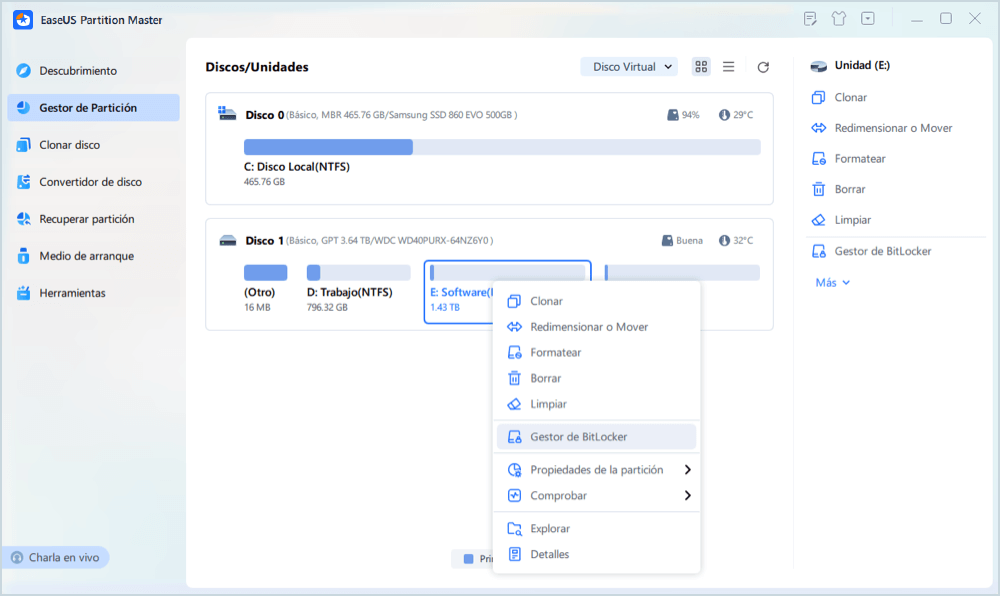Click Redimensionar o Mover in right panel
This screenshot has height=596, width=1000.
881,128
